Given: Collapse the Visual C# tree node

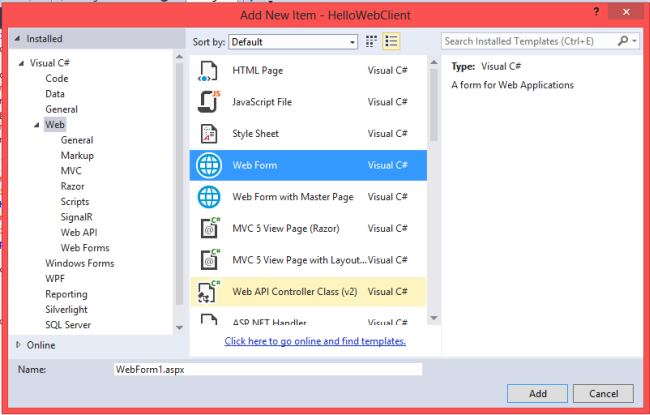Looking at the screenshot, I should click(21, 63).
